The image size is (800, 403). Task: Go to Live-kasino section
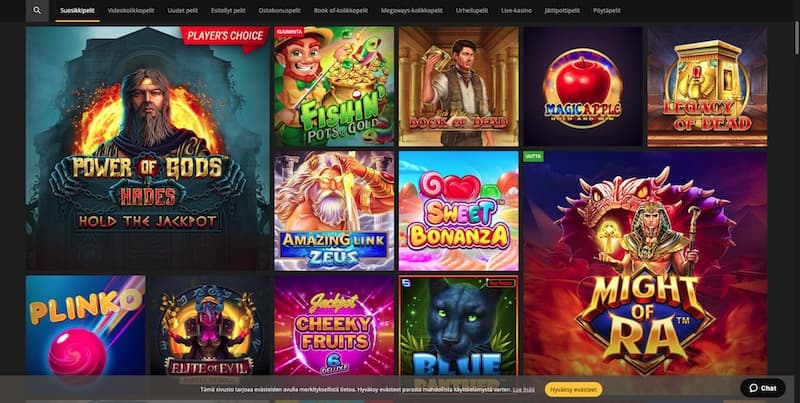click(516, 11)
